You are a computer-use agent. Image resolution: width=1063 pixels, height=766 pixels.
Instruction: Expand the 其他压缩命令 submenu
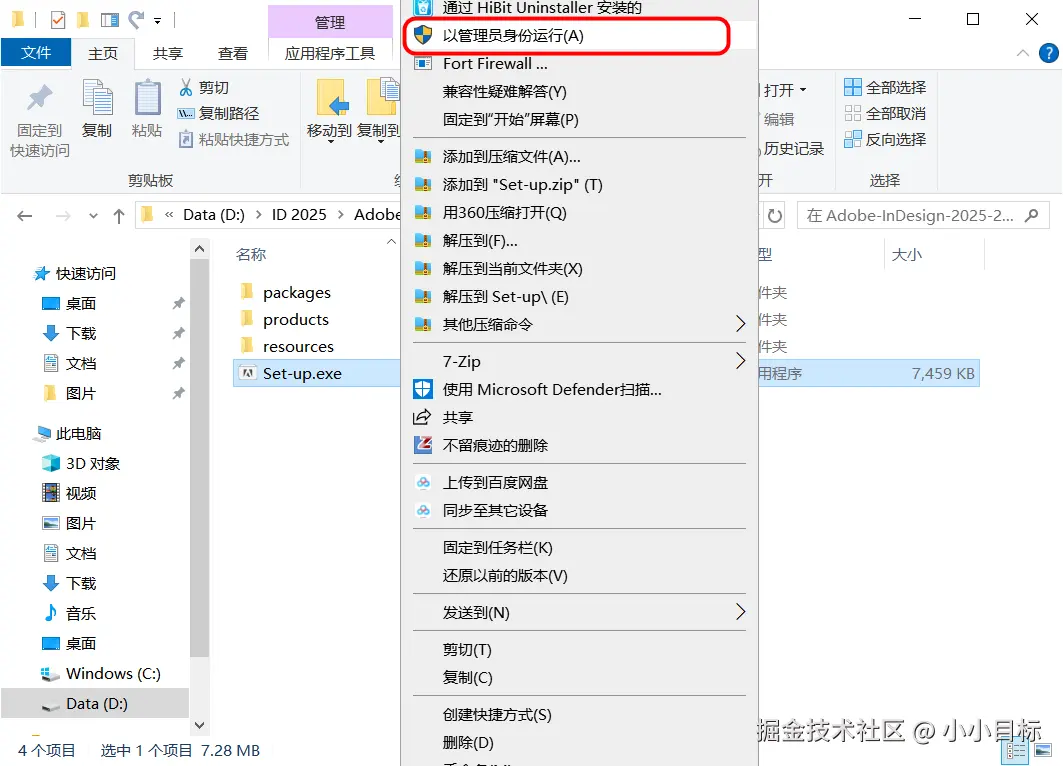pyautogui.click(x=579, y=325)
